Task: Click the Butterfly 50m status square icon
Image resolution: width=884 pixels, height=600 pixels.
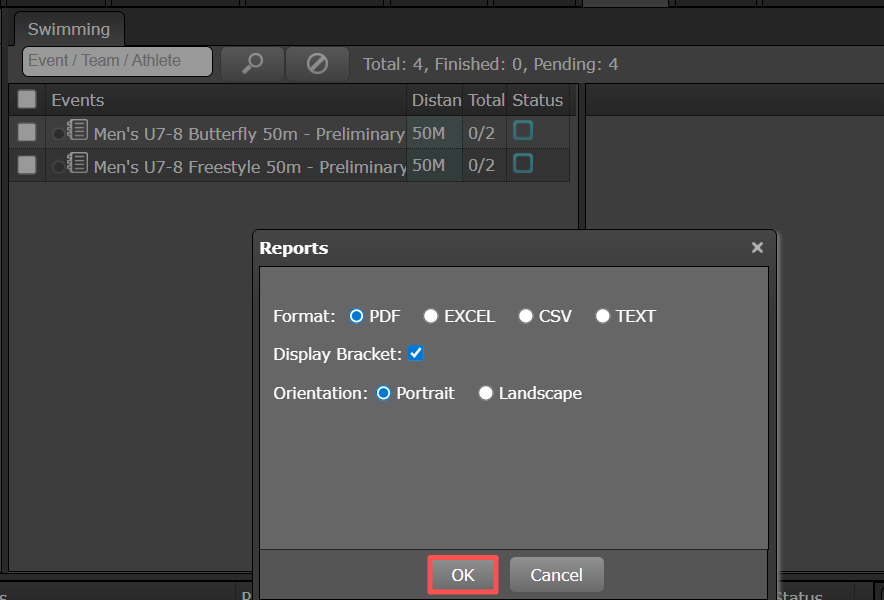Action: 523,130
